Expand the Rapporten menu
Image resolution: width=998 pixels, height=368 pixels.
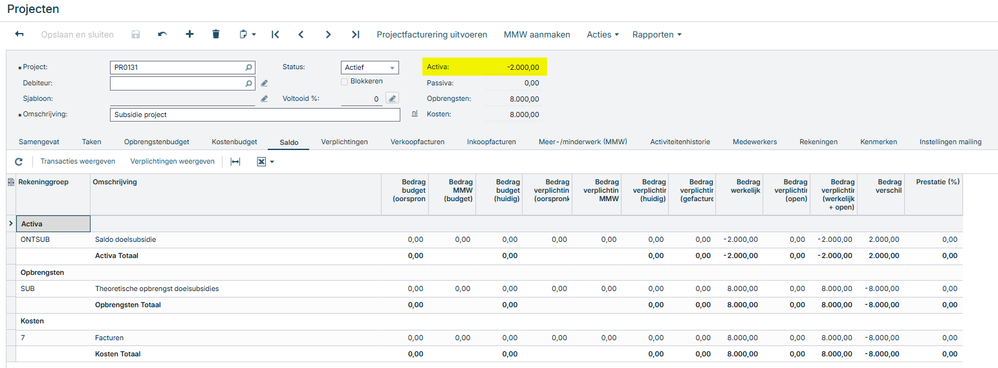tap(656, 34)
